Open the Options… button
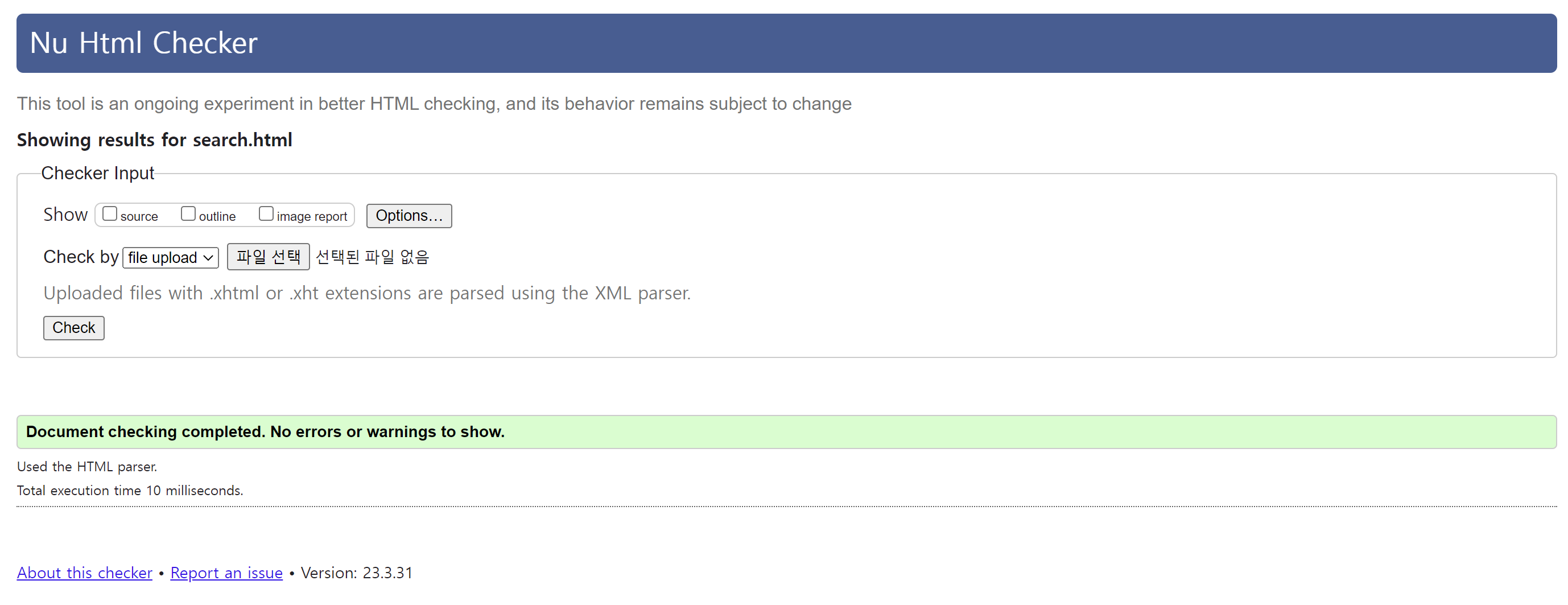The width and height of the screenshot is (1568, 605). 408,216
